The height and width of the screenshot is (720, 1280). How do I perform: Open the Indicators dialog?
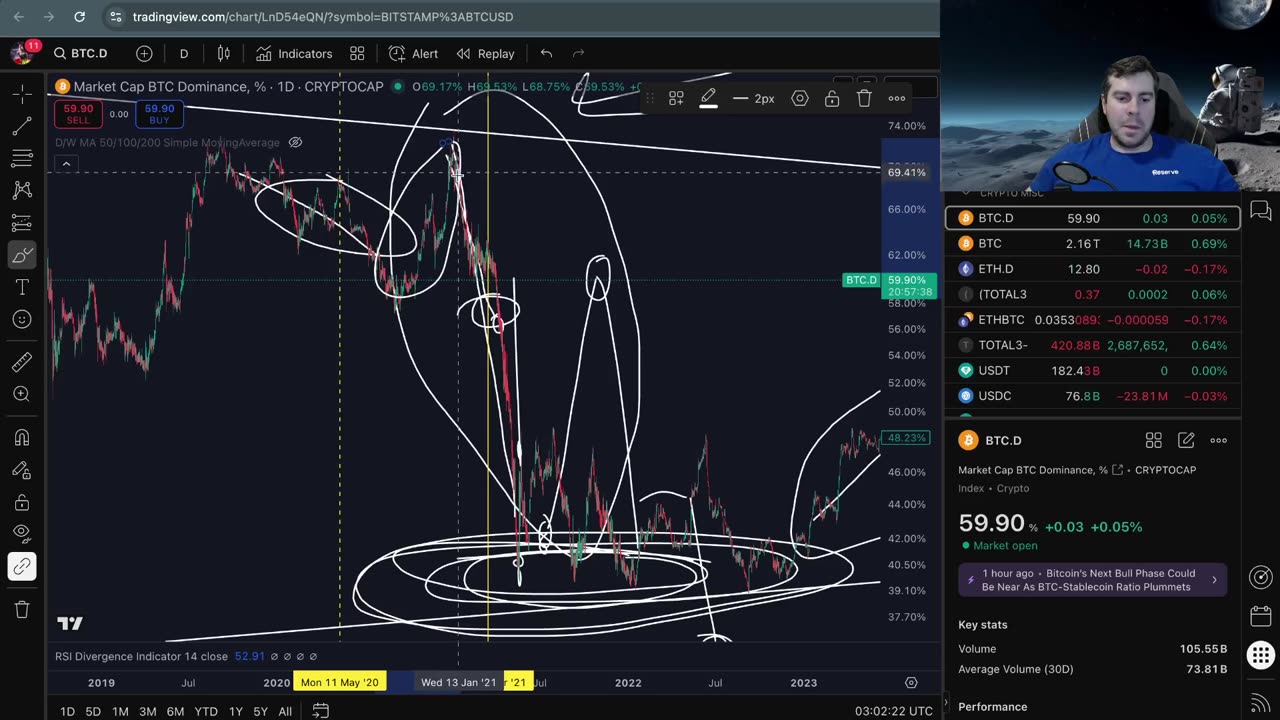(294, 54)
